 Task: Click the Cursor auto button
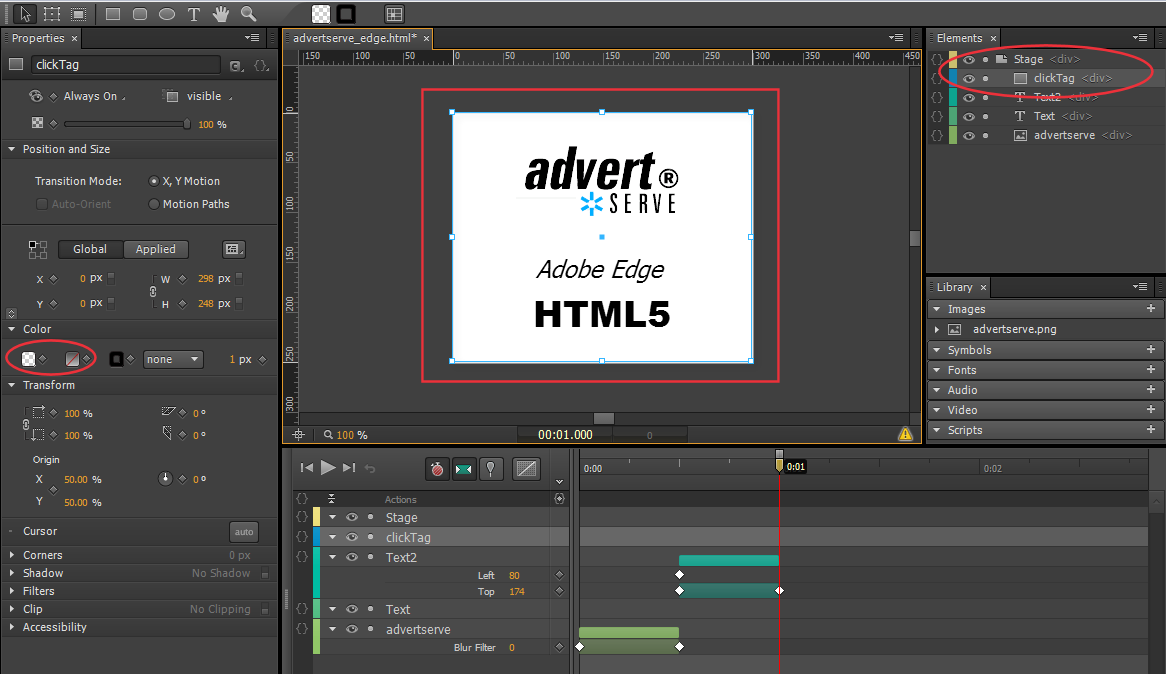[x=244, y=531]
